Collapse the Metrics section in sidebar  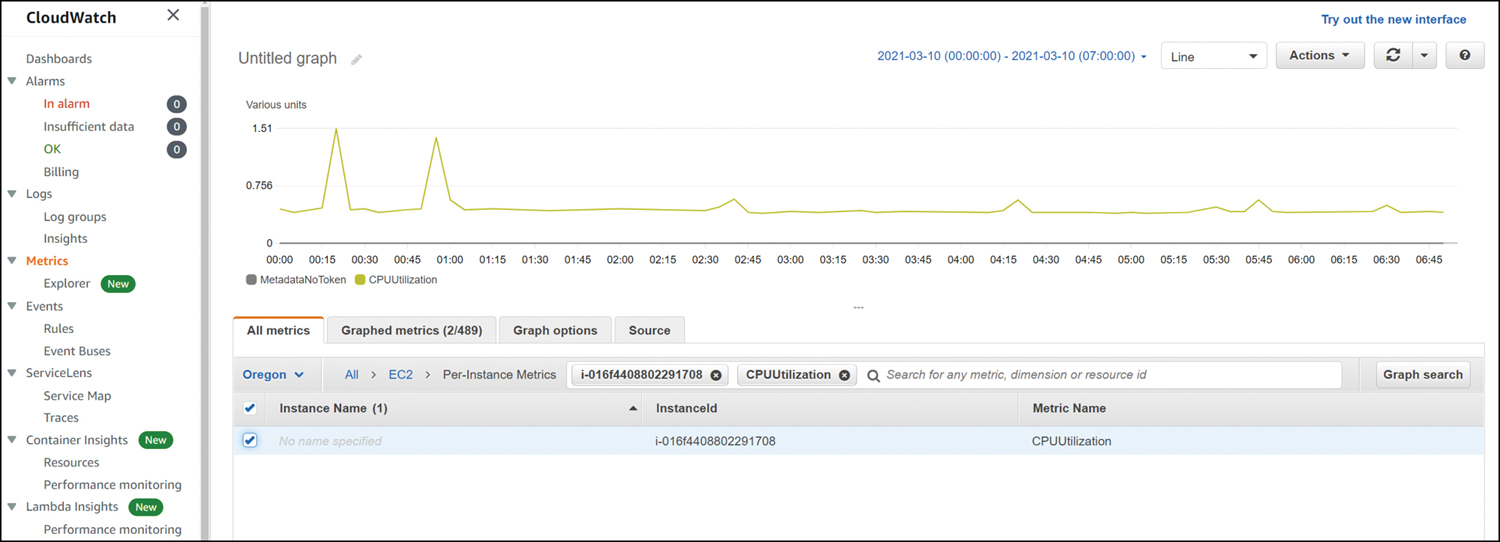(12, 261)
